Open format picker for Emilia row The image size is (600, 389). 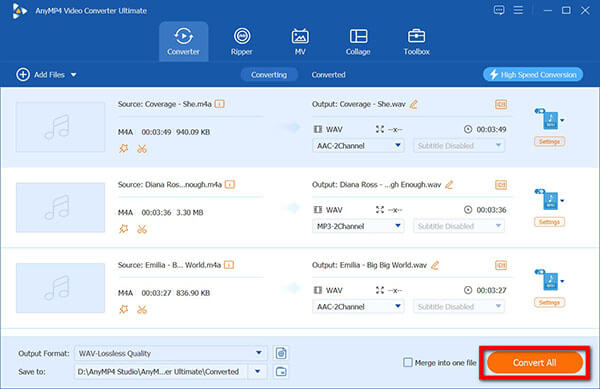pyautogui.click(x=549, y=280)
